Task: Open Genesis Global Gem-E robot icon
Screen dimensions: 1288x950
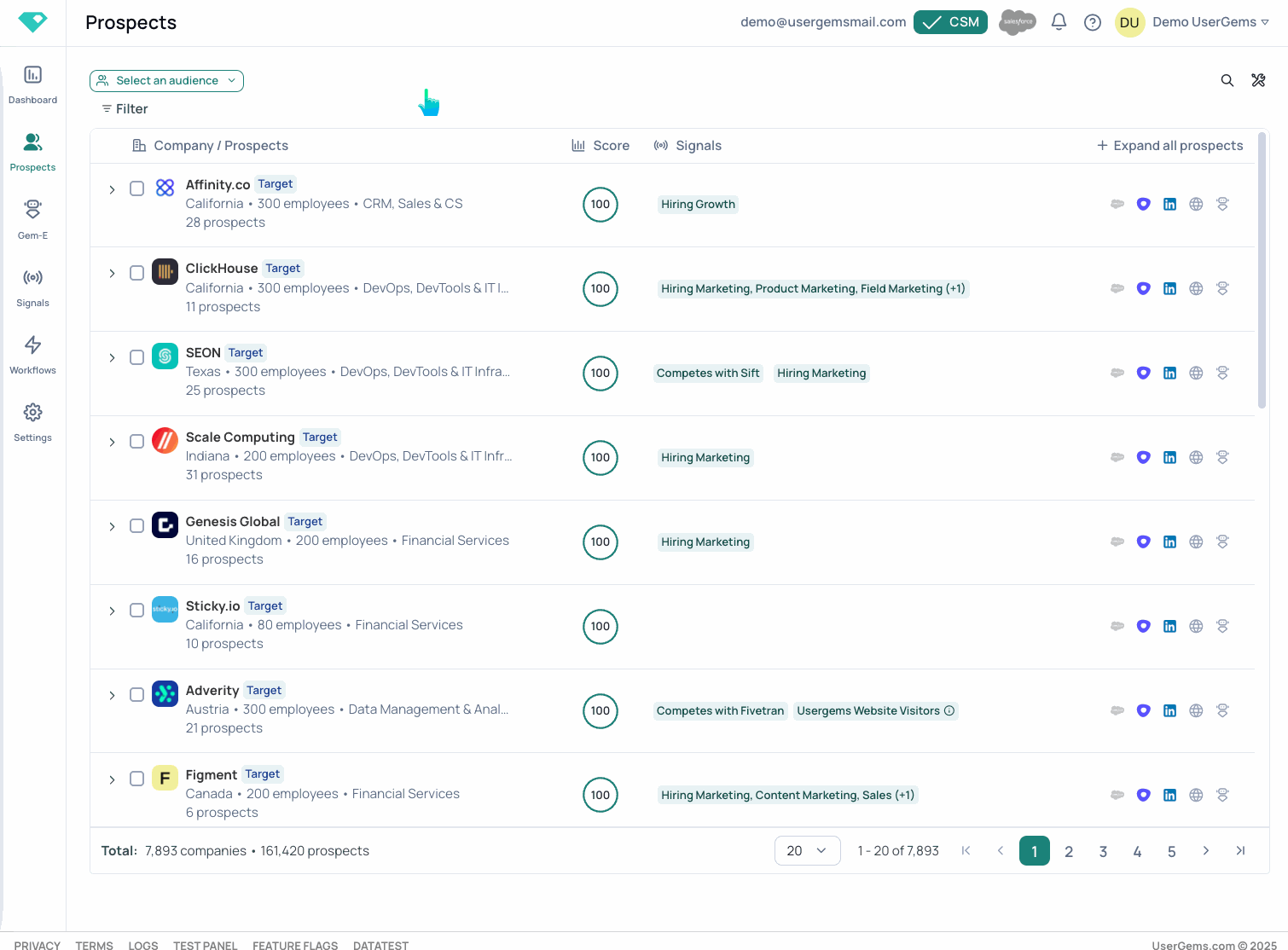Action: 1222,542
